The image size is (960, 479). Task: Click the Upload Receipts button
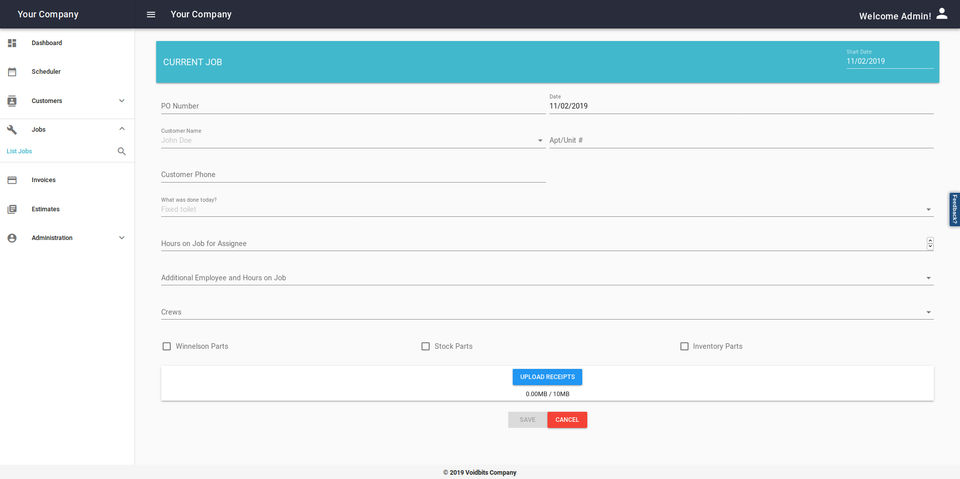(x=547, y=377)
